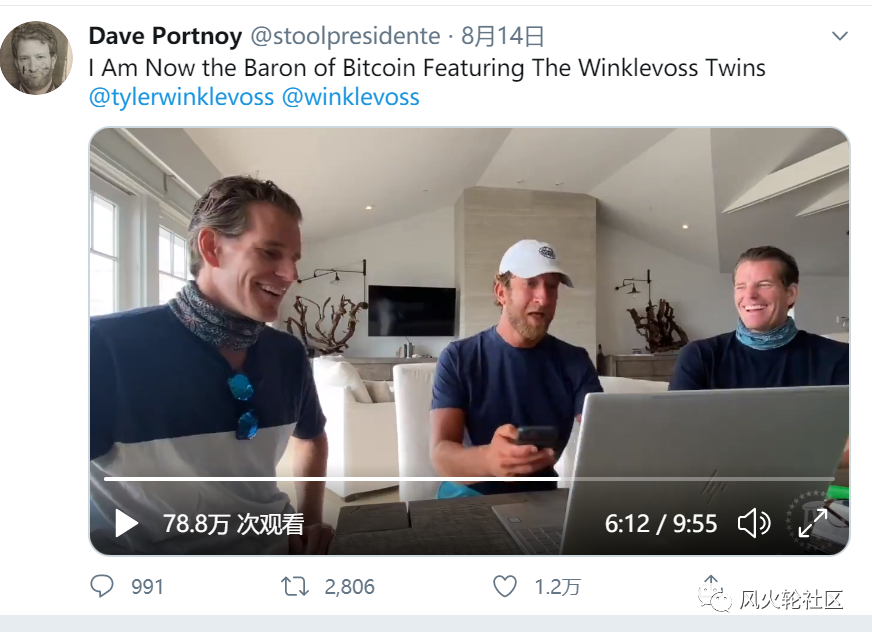
Task: Expand the tweet options chevron menu
Action: tap(841, 36)
